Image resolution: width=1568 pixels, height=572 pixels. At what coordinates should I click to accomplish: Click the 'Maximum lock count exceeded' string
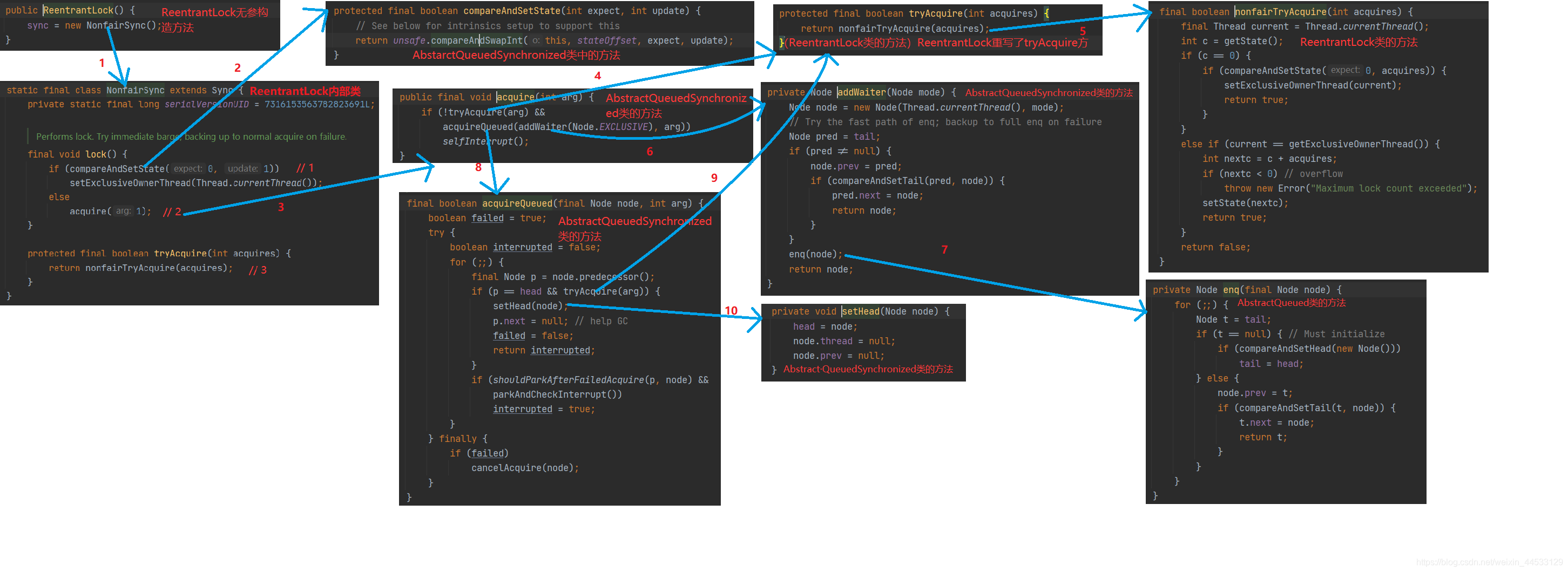click(x=1387, y=189)
